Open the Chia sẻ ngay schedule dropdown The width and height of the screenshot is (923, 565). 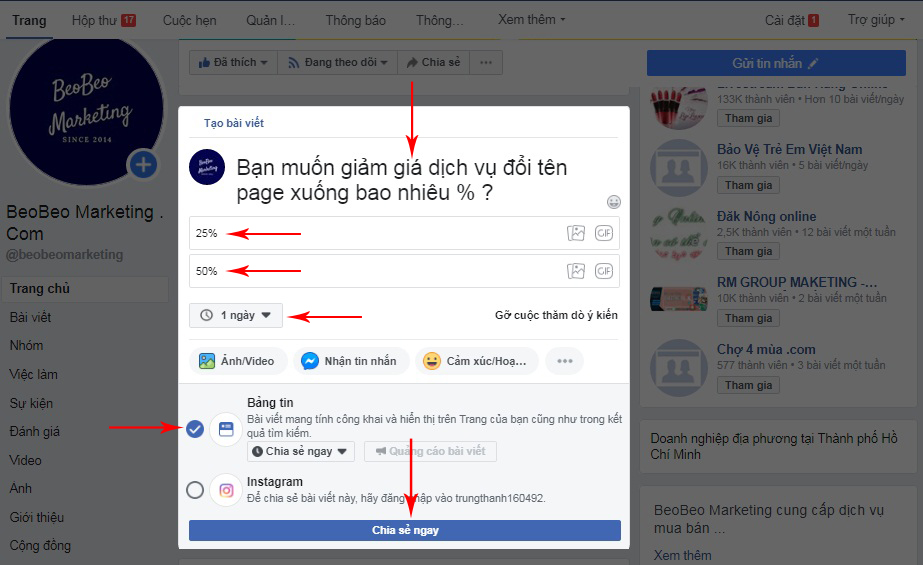point(300,451)
